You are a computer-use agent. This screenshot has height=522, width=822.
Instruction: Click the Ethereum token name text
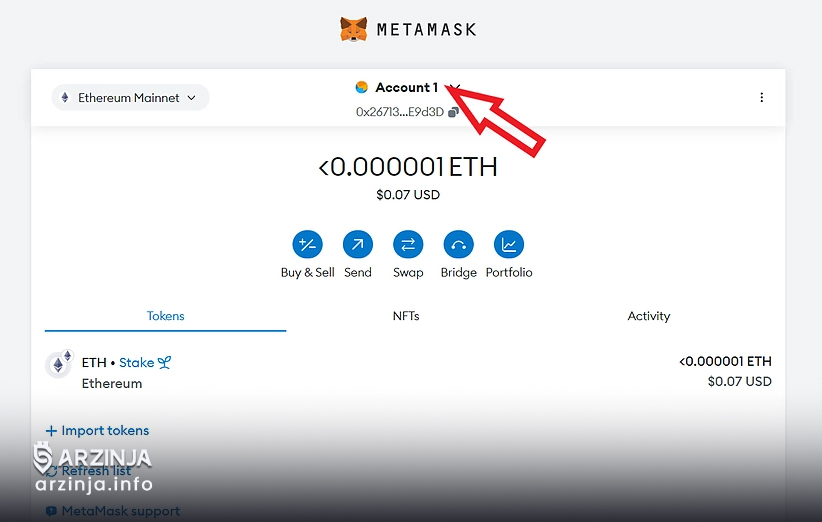point(112,384)
